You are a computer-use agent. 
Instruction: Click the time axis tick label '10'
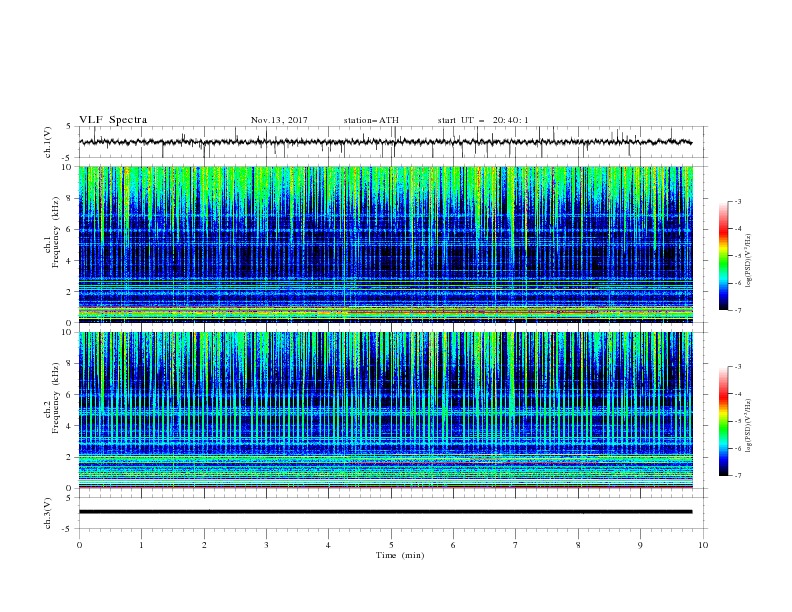point(703,545)
